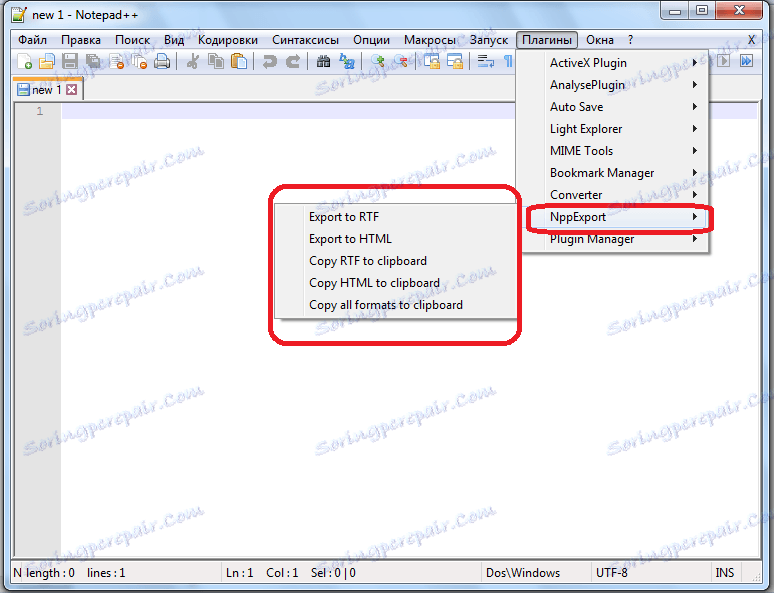Click the Save floppy disk icon
This screenshot has width=774, height=593.
(x=70, y=62)
